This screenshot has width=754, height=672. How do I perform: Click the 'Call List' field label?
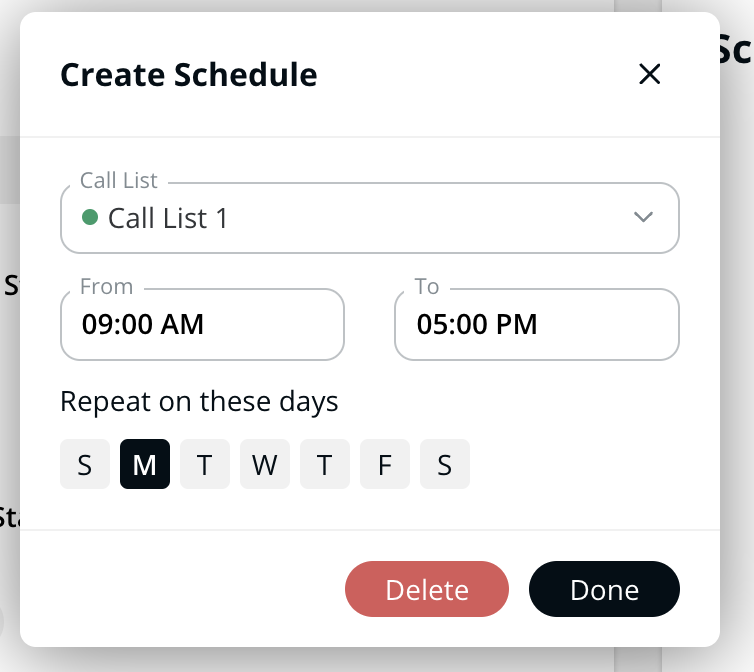tap(119, 181)
